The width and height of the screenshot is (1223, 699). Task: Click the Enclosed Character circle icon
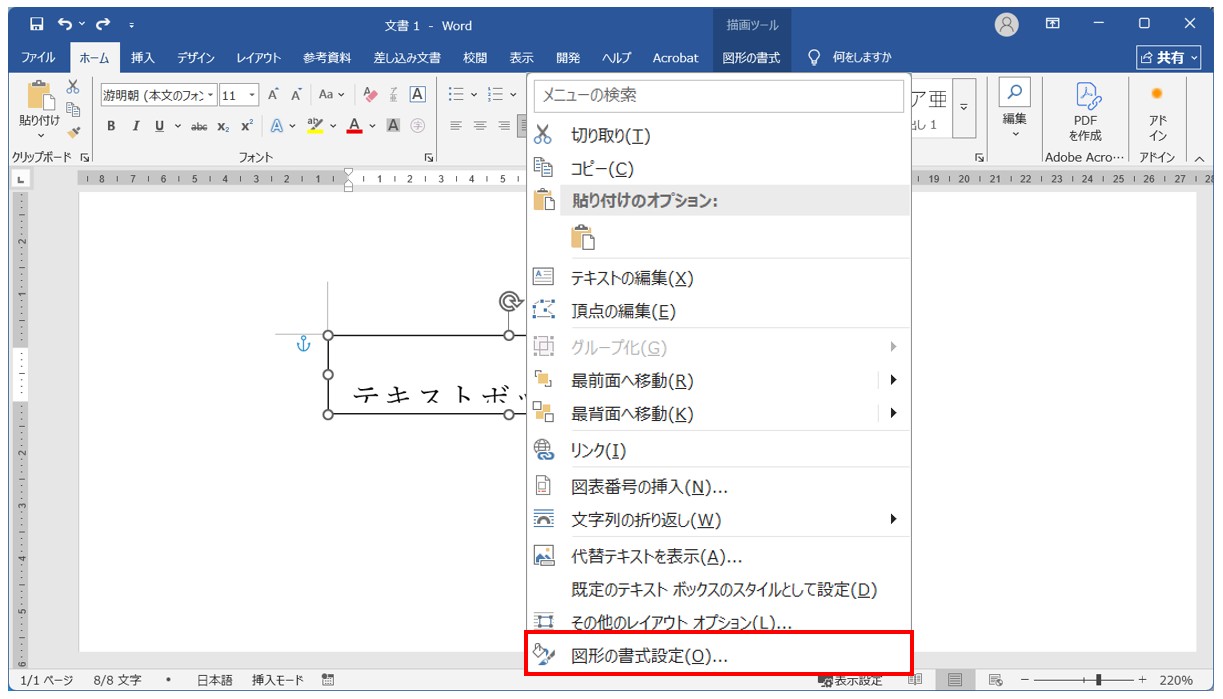coord(418,126)
